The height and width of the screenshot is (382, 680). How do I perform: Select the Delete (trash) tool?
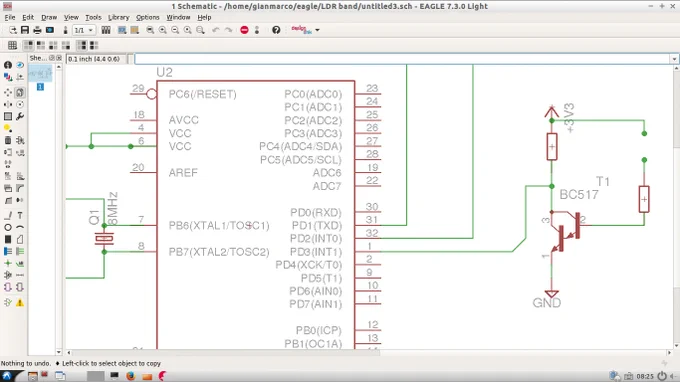point(8,140)
